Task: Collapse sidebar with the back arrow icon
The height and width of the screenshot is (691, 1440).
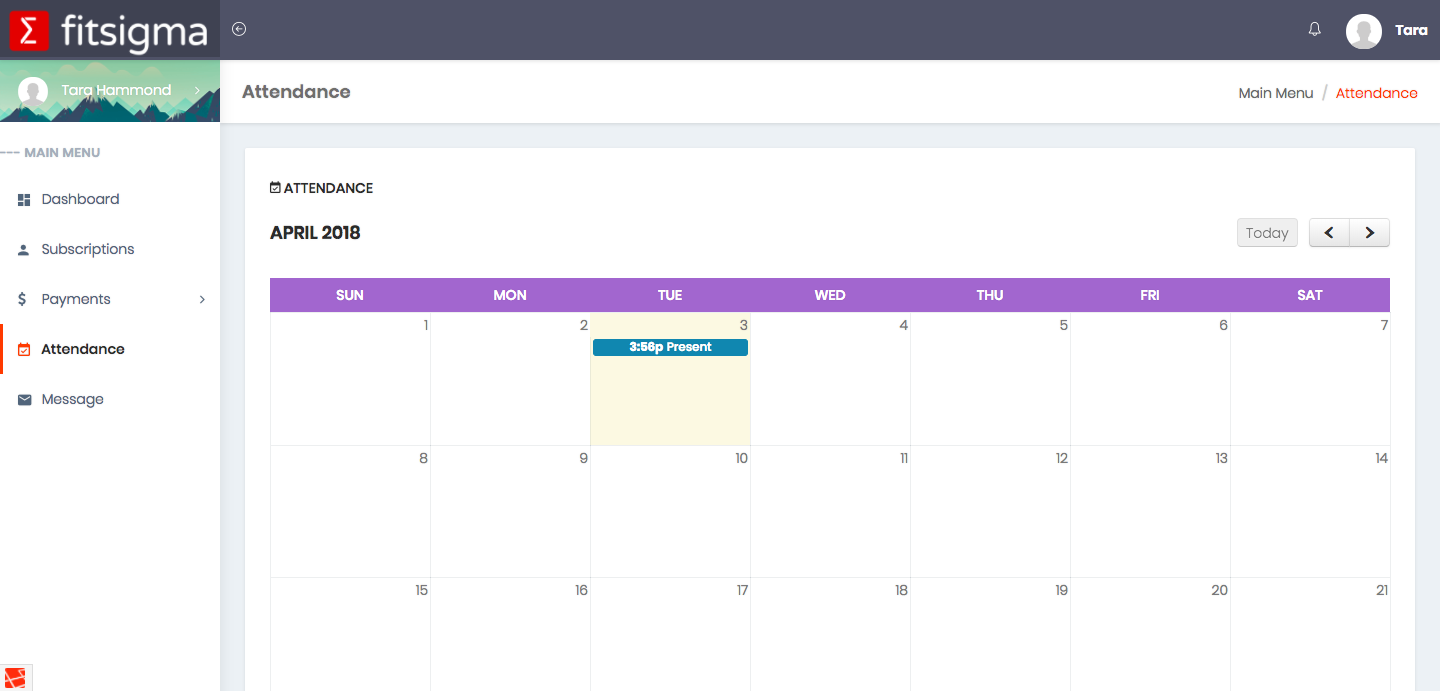Action: click(x=239, y=29)
